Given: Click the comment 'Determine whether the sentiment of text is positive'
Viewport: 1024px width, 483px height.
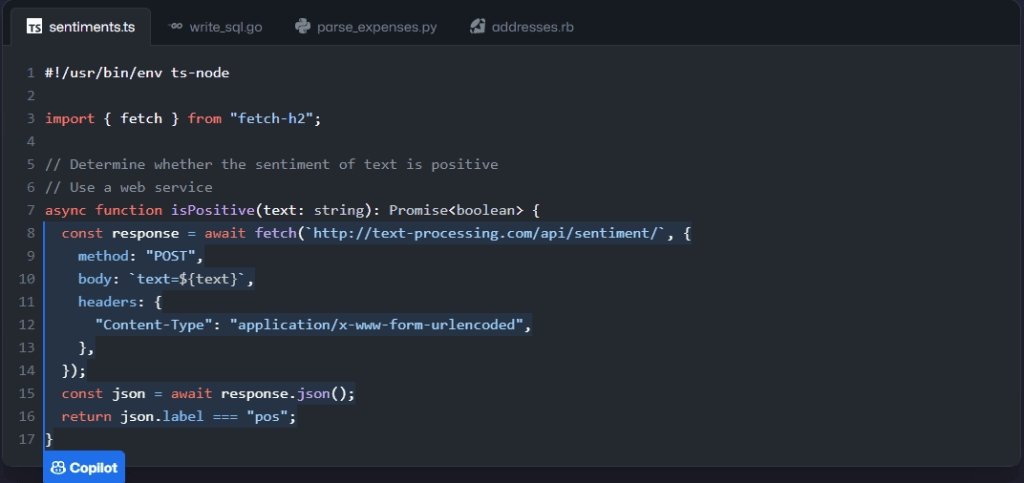Looking at the screenshot, I should pyautogui.click(x=284, y=164).
